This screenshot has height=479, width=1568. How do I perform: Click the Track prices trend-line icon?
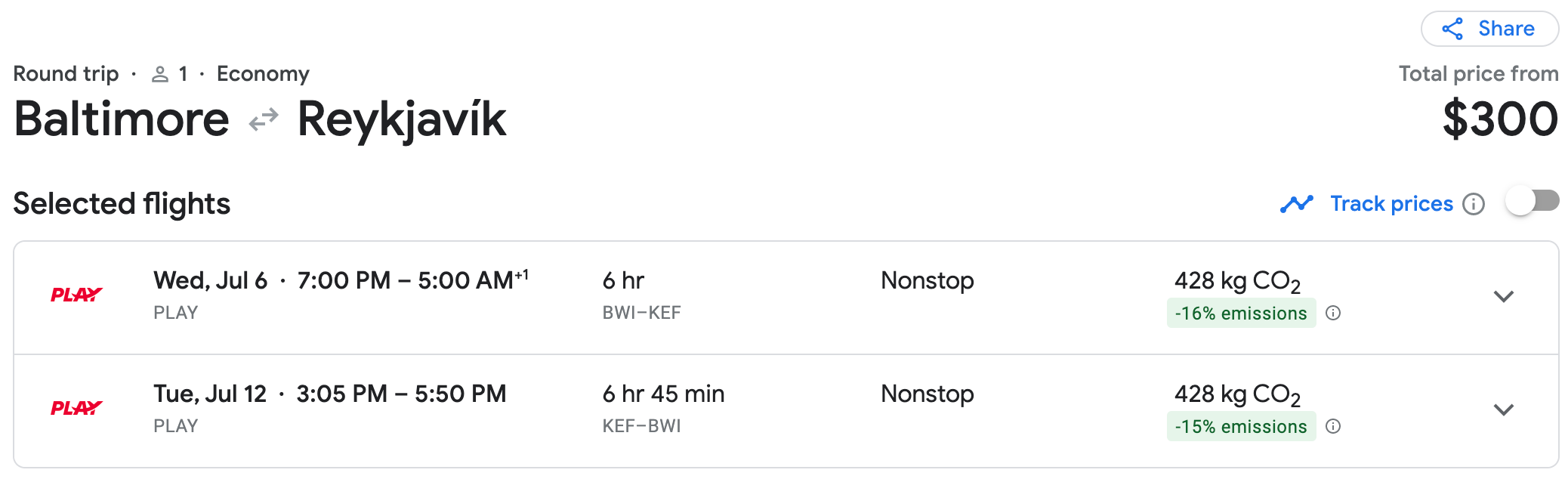click(x=1296, y=204)
